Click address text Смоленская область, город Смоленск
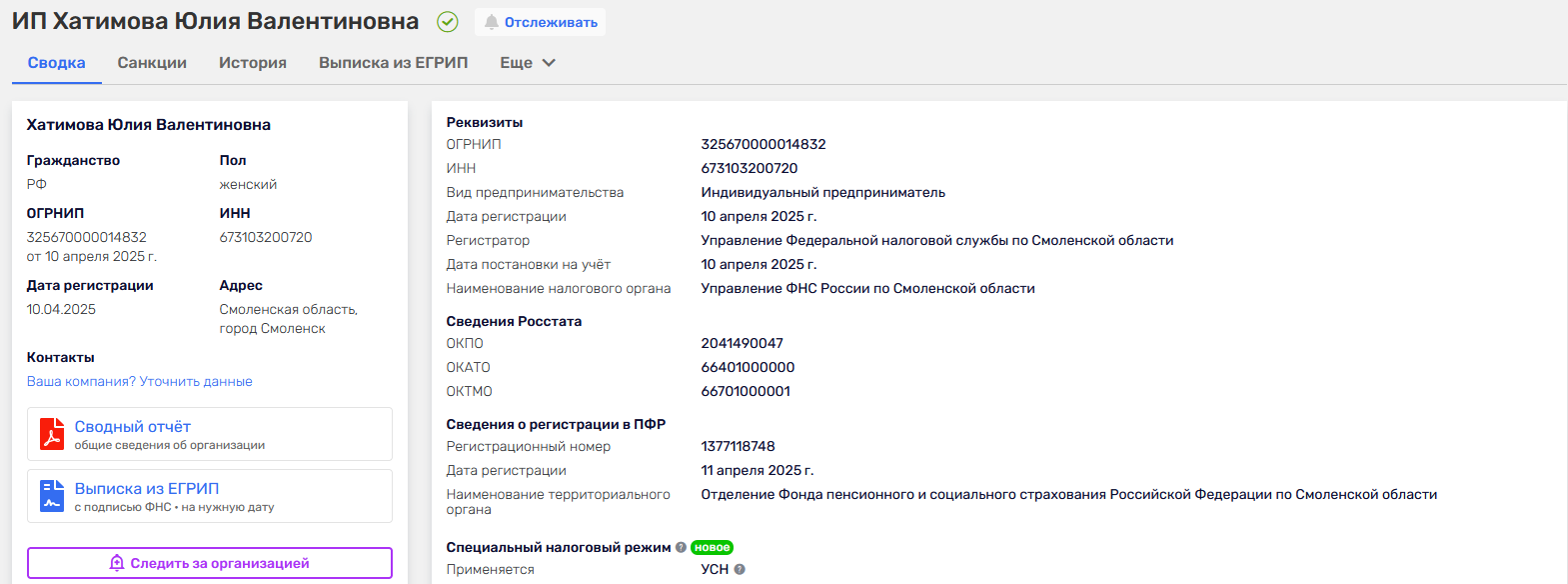1568x584 pixels. [x=289, y=319]
